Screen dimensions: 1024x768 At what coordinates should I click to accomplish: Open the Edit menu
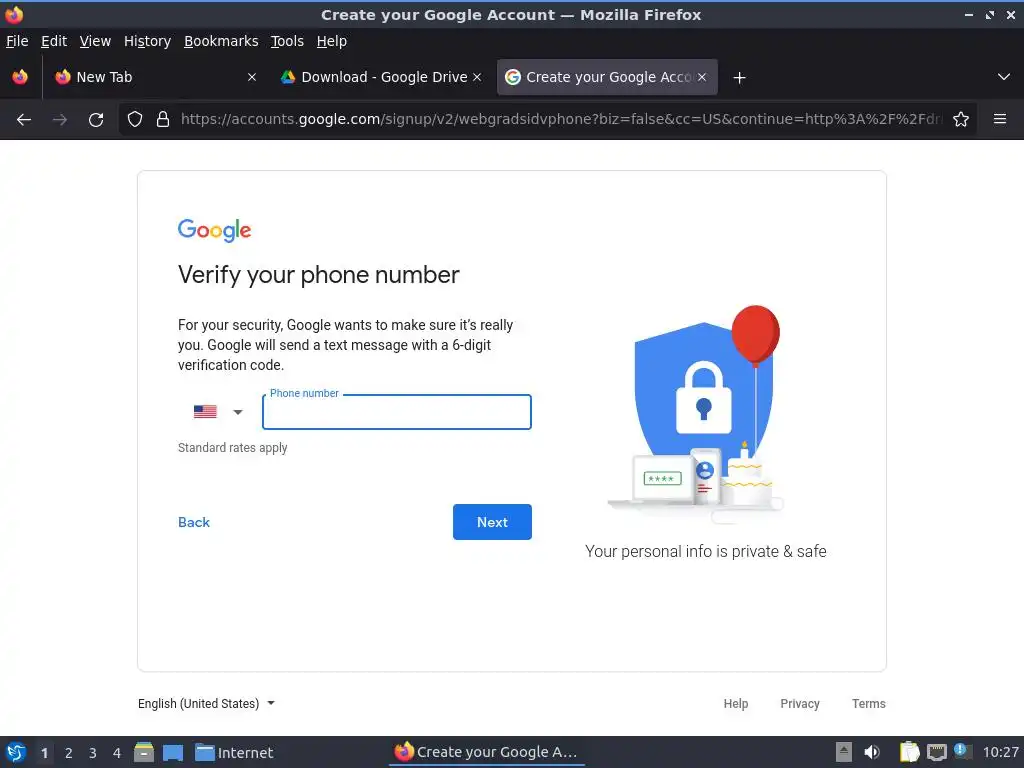click(54, 41)
